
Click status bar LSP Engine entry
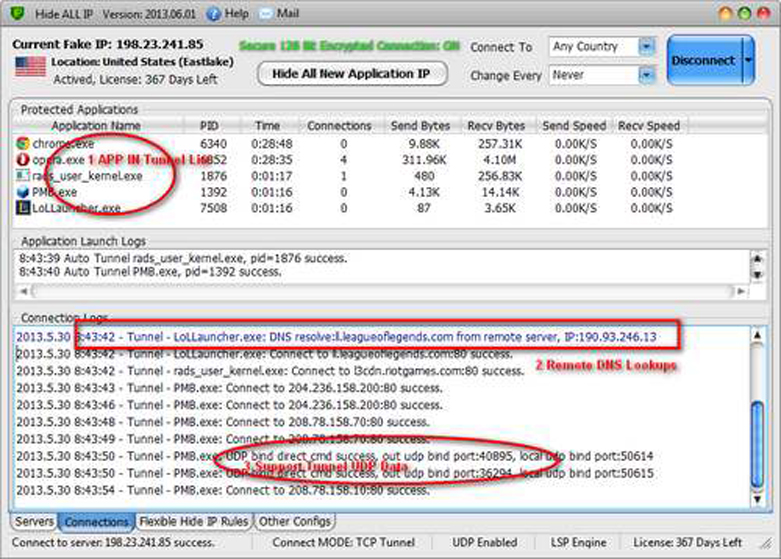pos(578,543)
